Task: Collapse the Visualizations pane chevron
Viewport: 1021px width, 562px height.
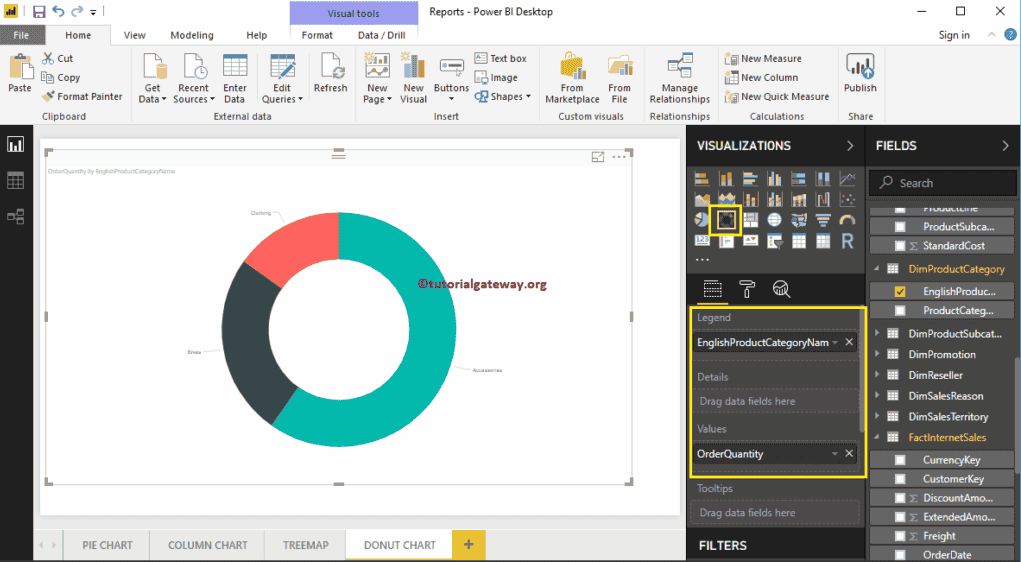Action: pos(850,146)
